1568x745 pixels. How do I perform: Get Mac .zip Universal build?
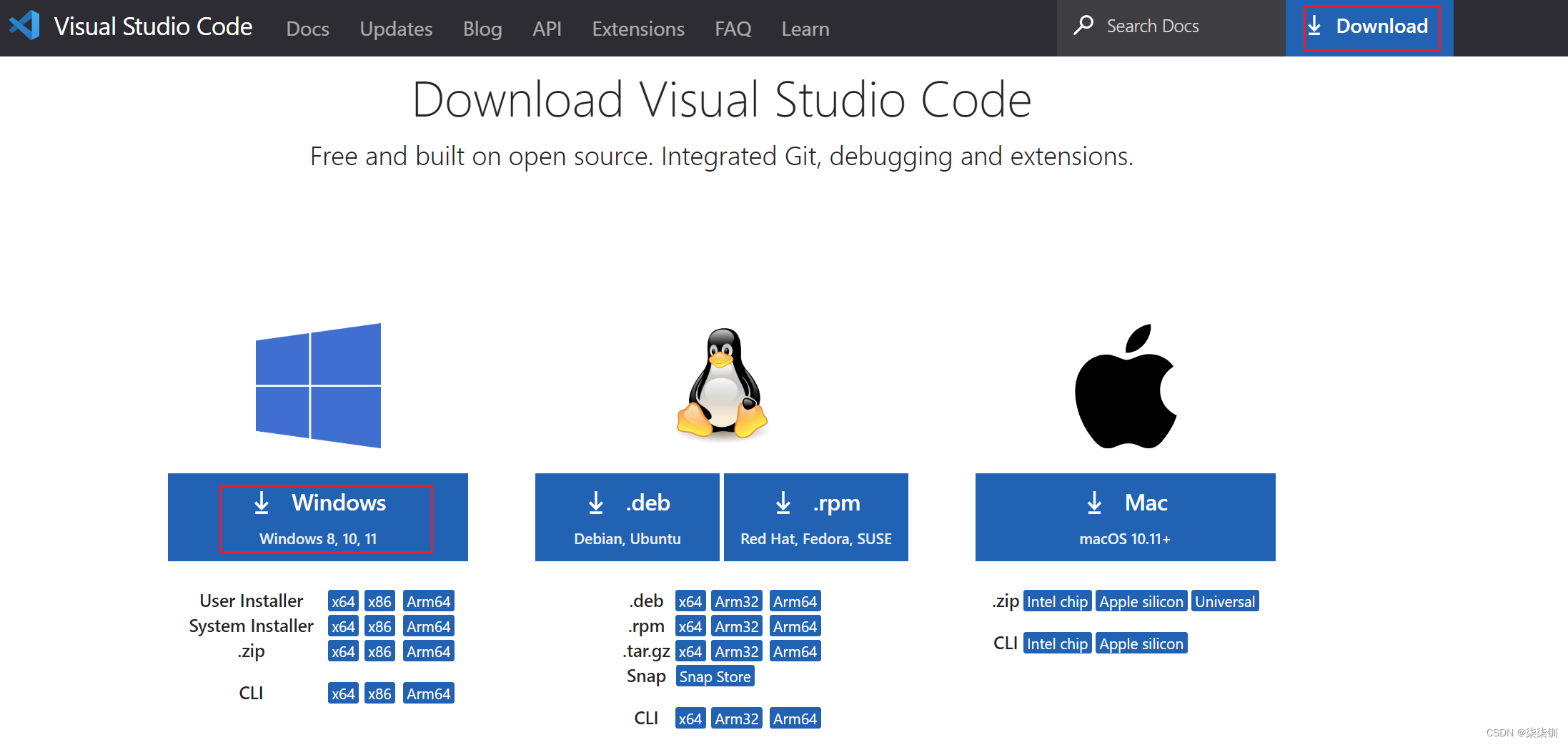click(x=1225, y=601)
